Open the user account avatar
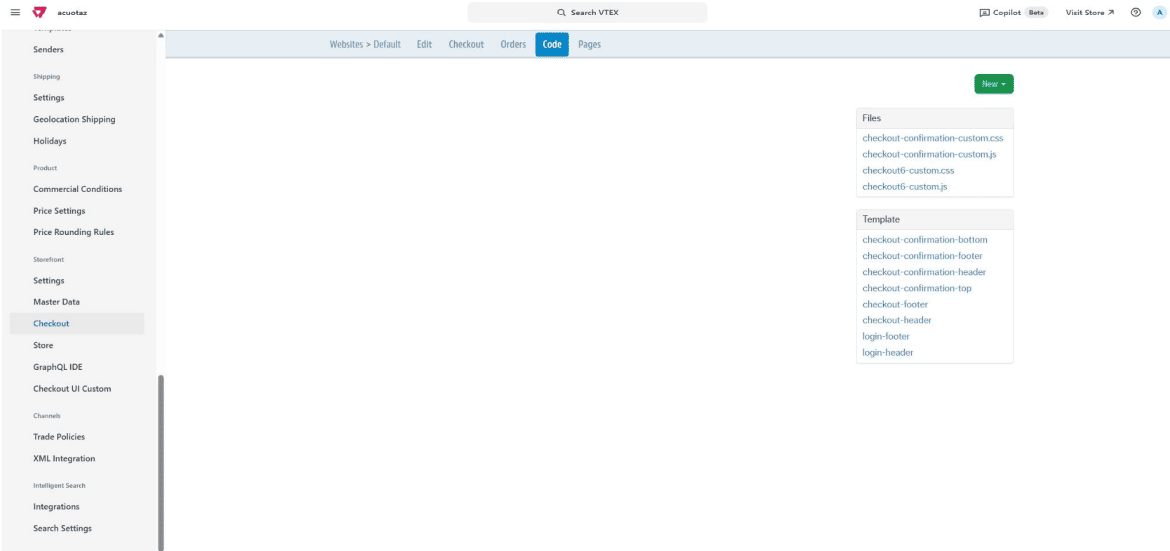 (x=1158, y=12)
